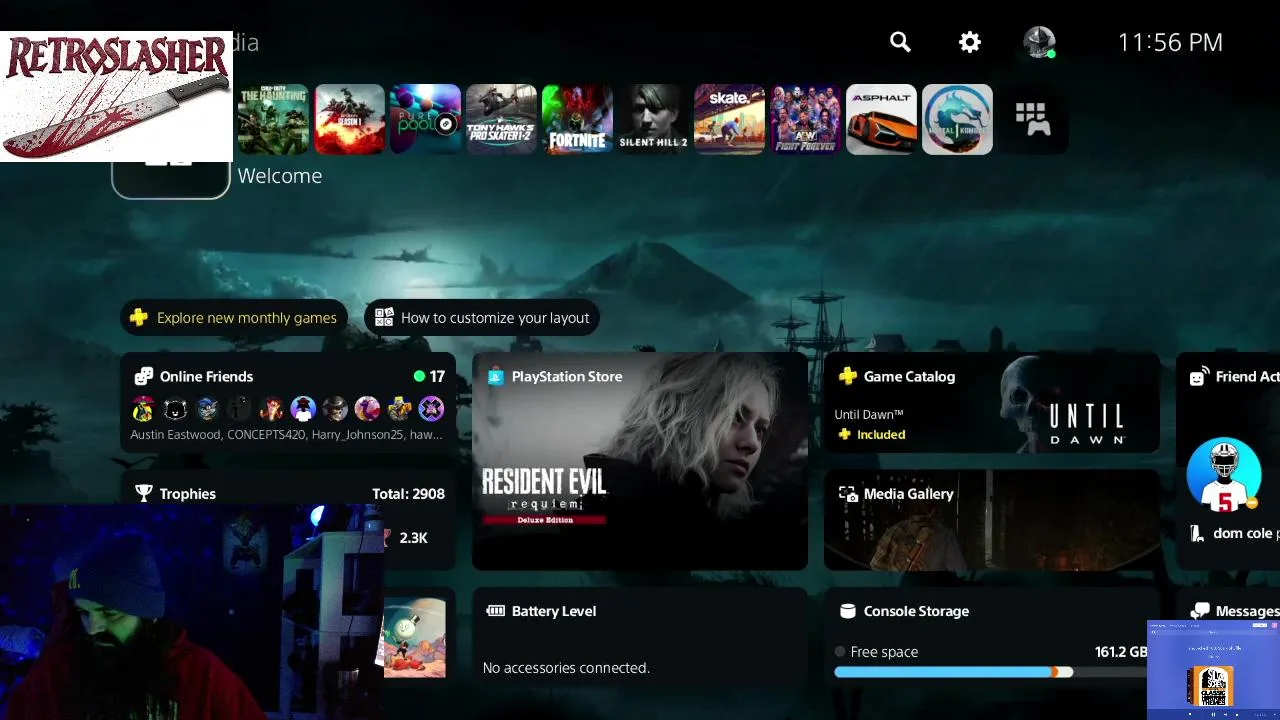The image size is (1280, 720).
Task: Launch the Call of Duty Season 1 tile
Action: tap(350, 119)
